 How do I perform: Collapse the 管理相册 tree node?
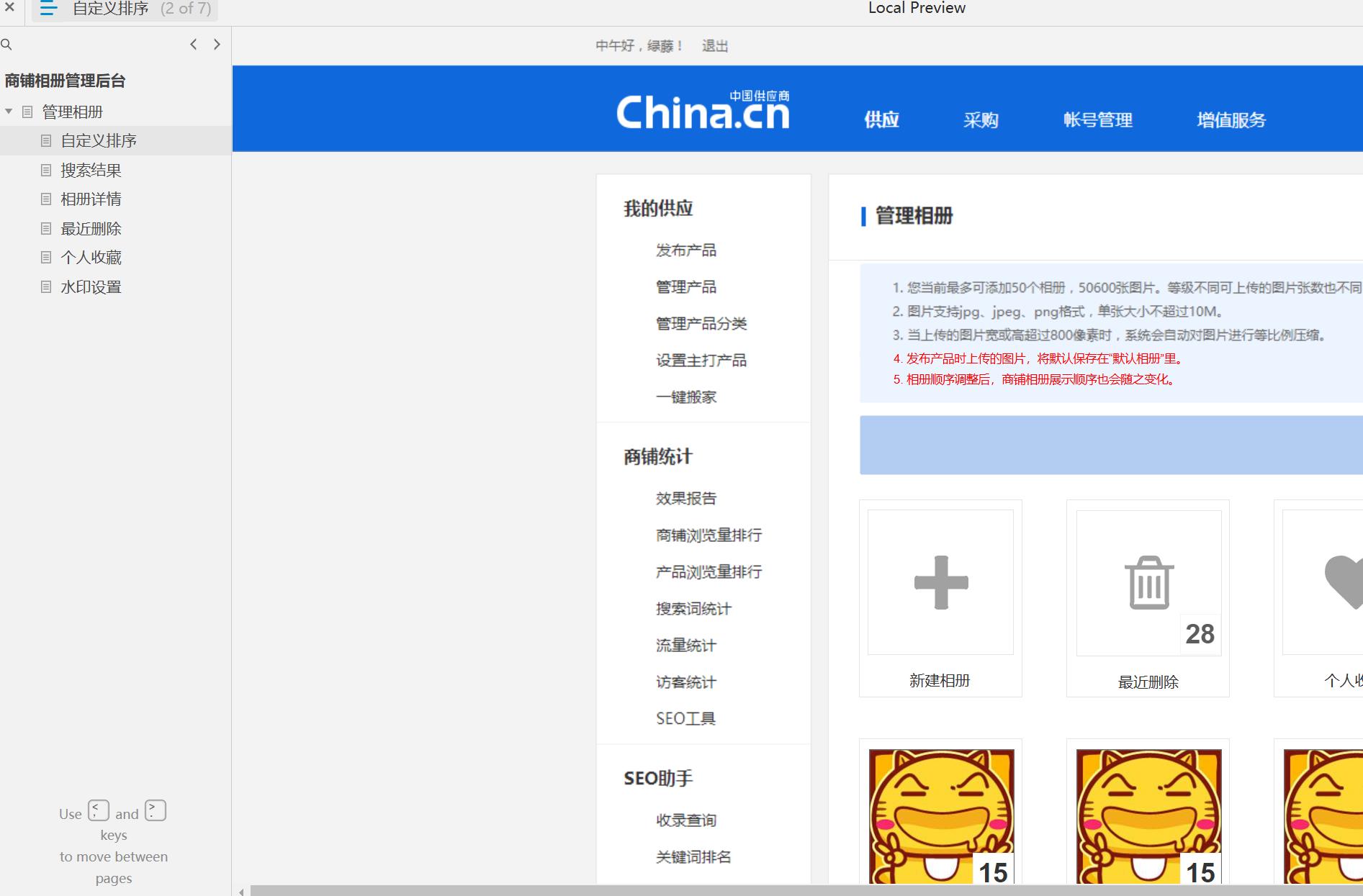pyautogui.click(x=9, y=112)
